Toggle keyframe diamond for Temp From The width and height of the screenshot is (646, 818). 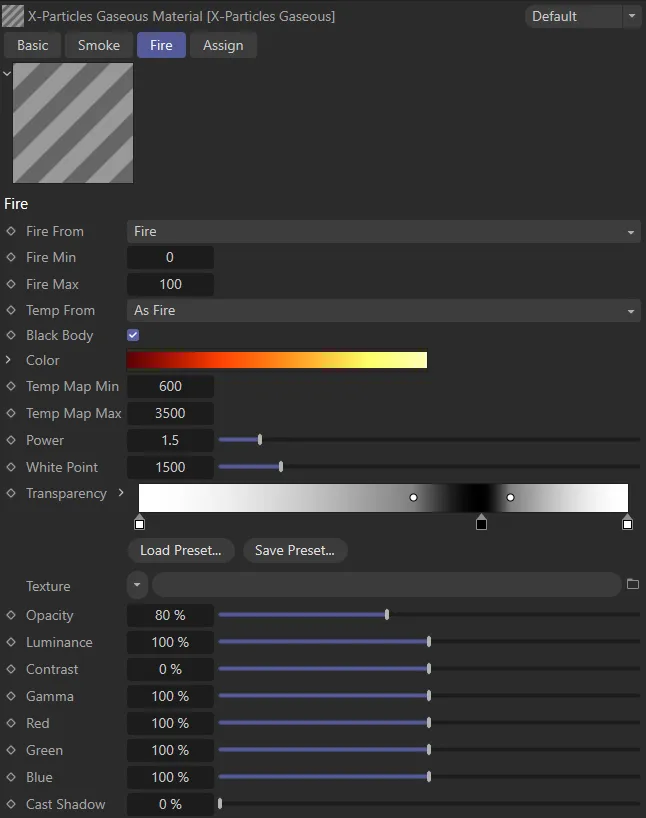click(11, 310)
